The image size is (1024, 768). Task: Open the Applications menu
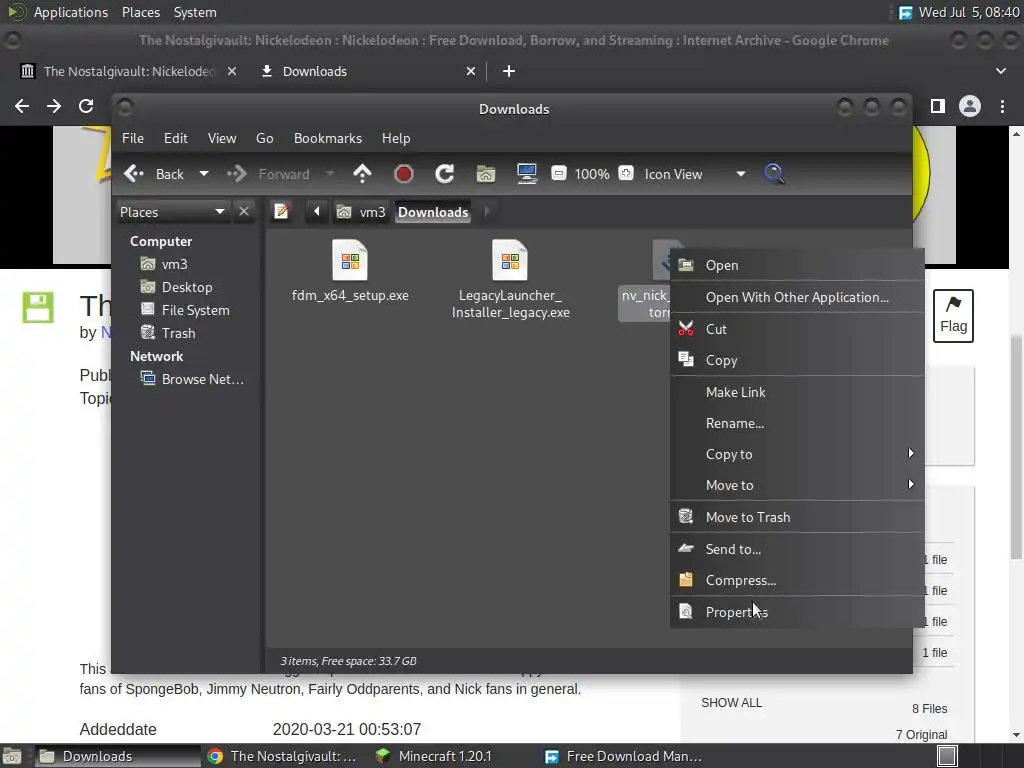(x=71, y=12)
